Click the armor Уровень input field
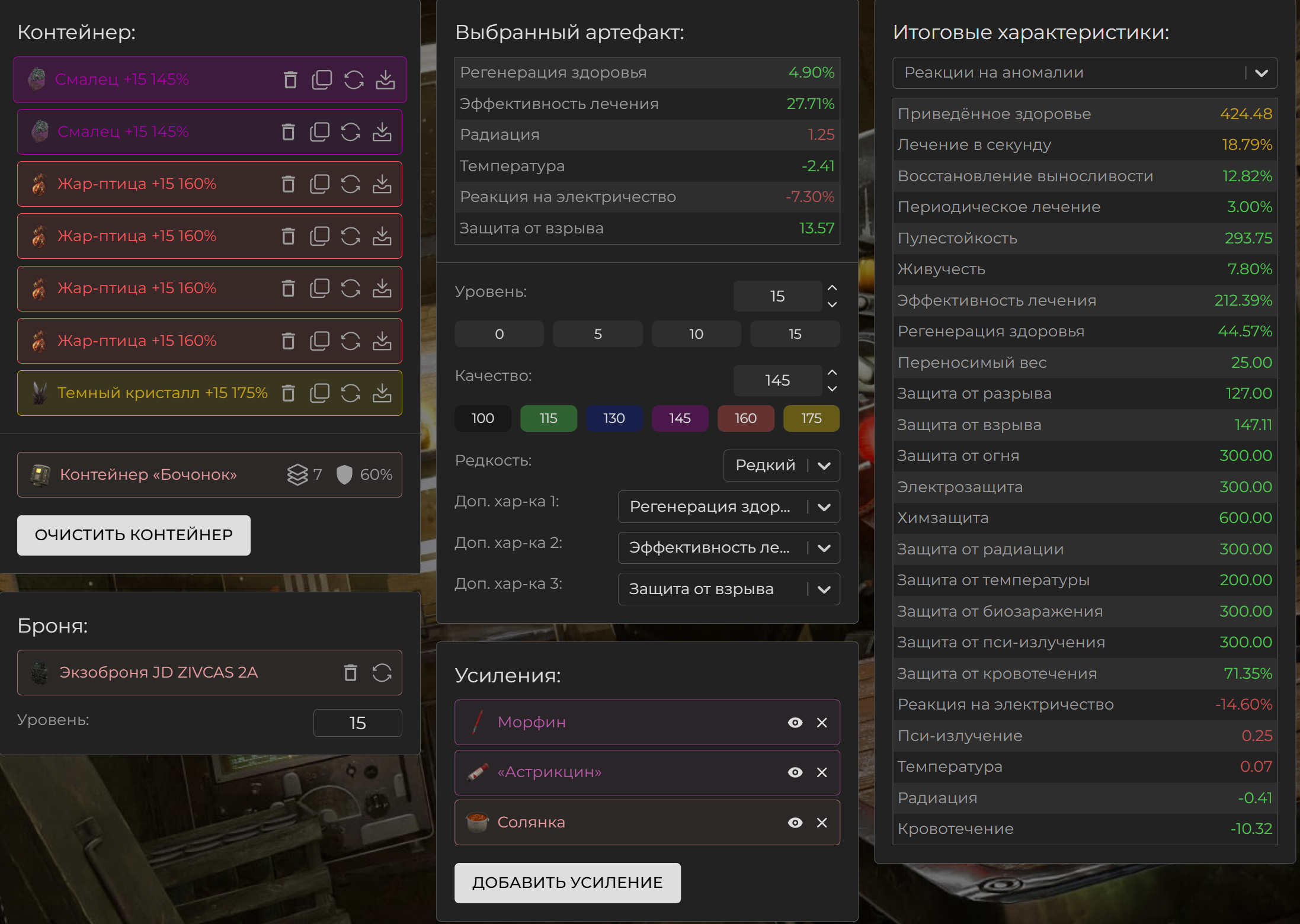 (x=357, y=723)
